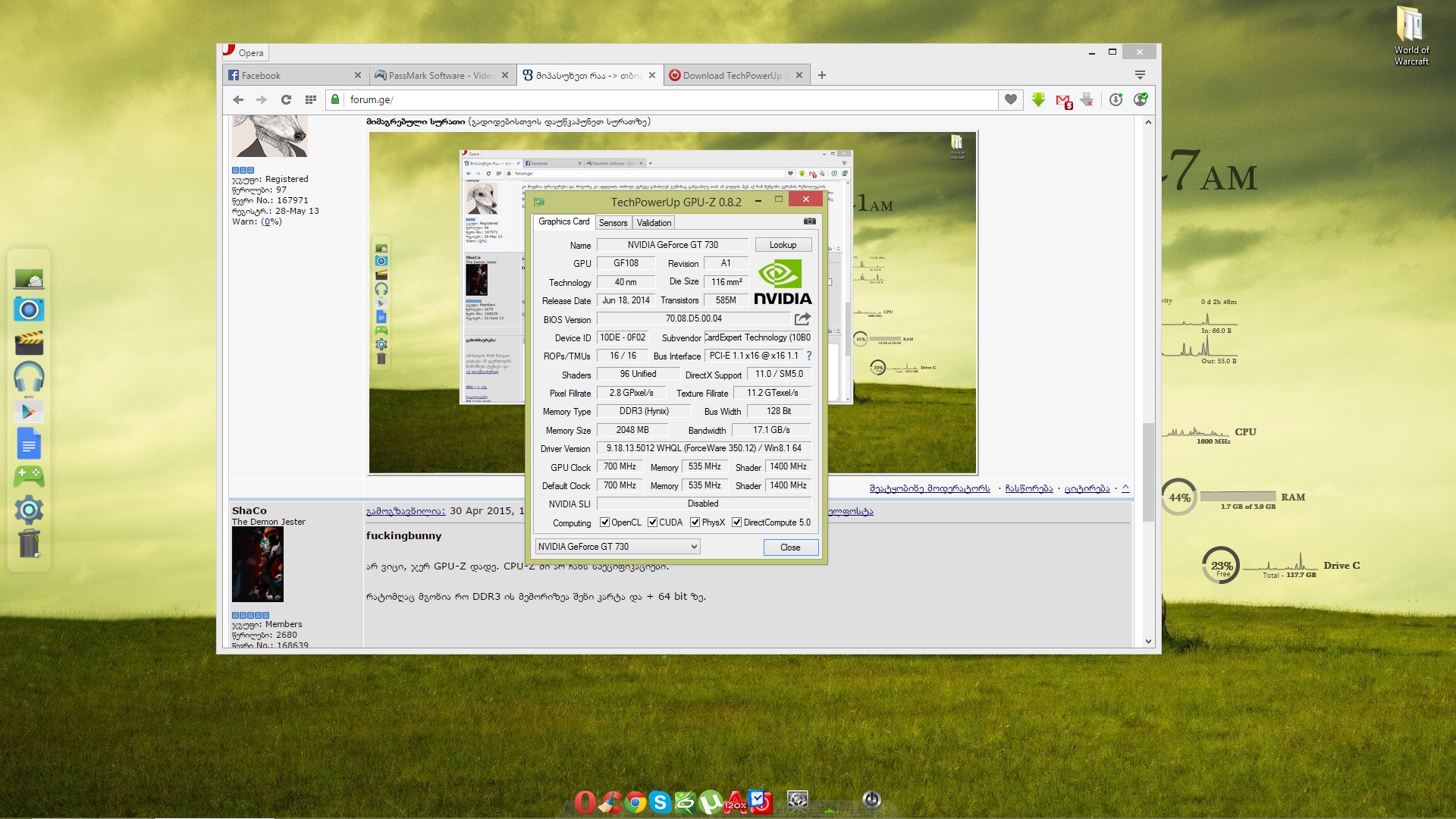Switch to the Sensors tab
This screenshot has height=819, width=1456.
tap(613, 223)
